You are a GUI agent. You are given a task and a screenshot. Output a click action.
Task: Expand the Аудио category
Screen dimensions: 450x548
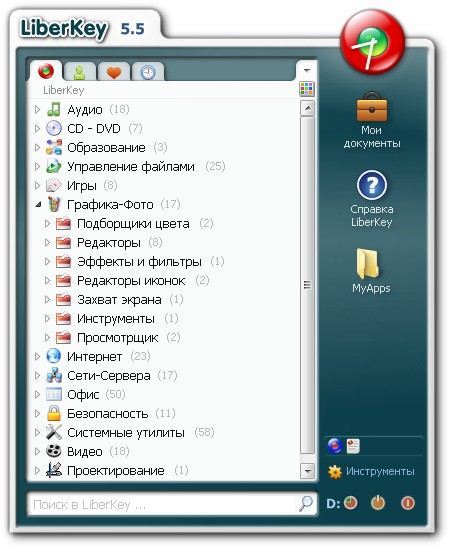click(37, 109)
